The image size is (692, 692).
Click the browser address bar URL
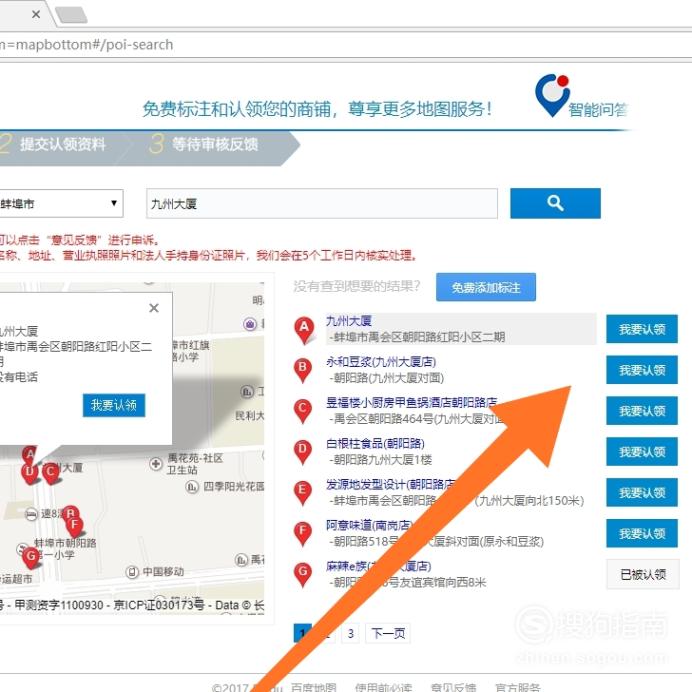[x=86, y=45]
